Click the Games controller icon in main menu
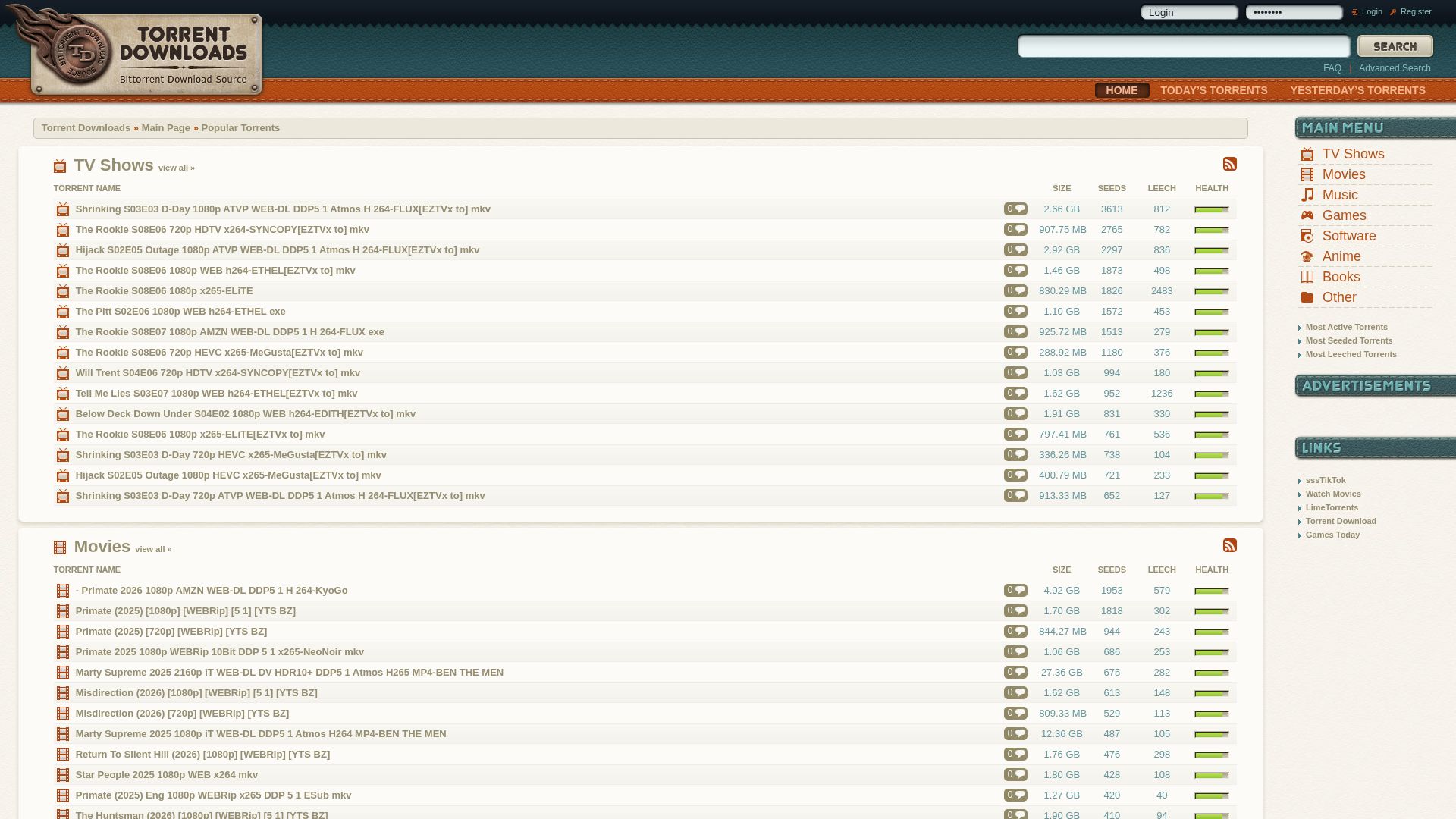This screenshot has width=1456, height=819. 1307,215
